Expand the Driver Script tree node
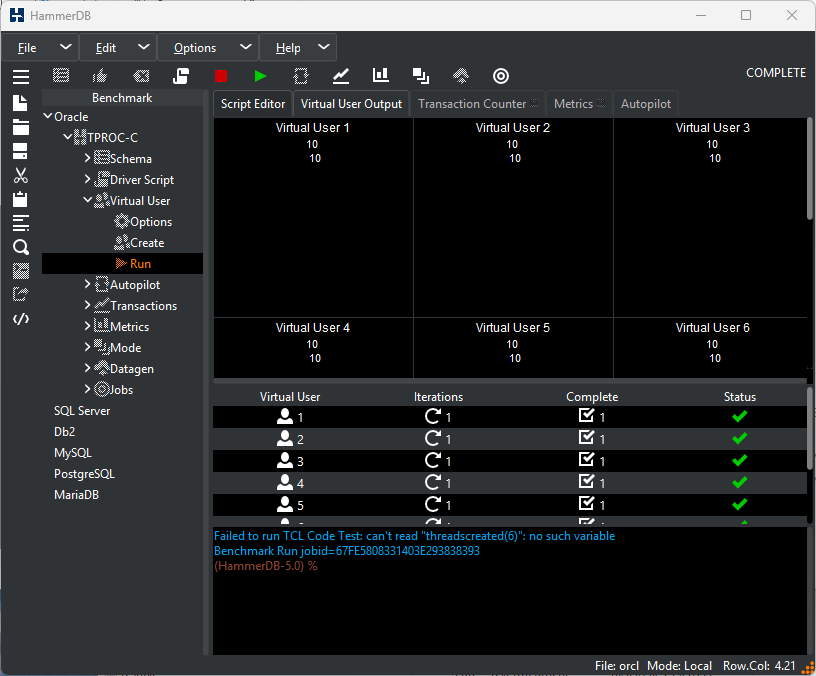Screen dimensions: 816x676 pos(87,178)
